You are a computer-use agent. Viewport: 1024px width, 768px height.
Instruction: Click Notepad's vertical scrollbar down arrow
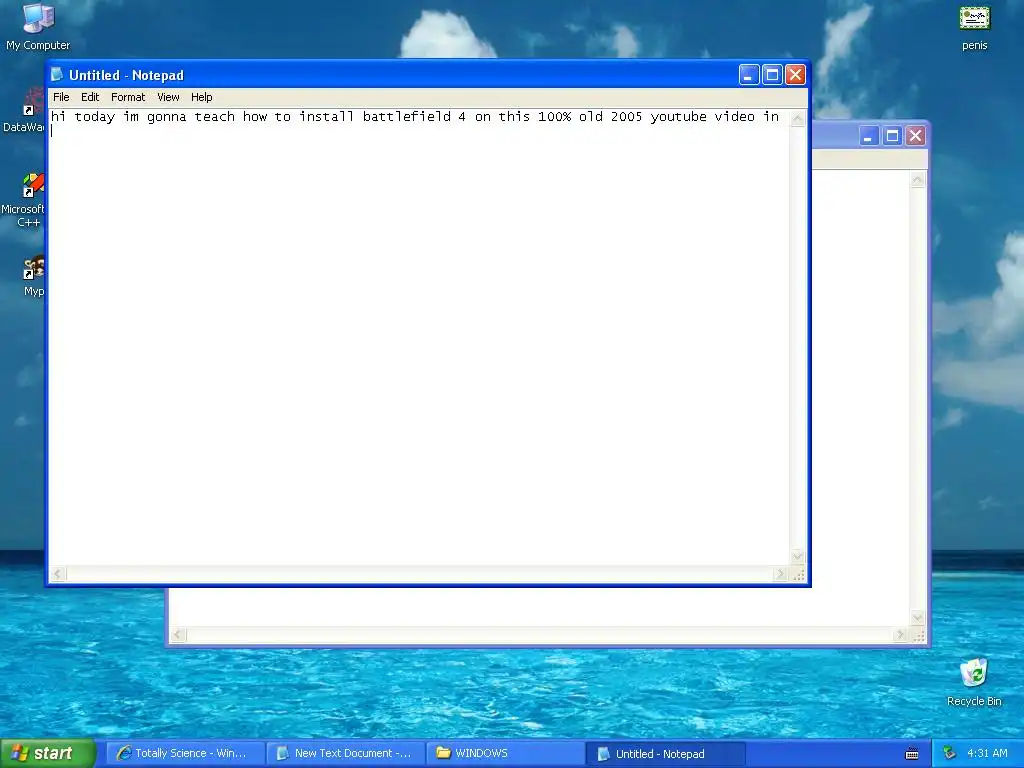click(797, 556)
